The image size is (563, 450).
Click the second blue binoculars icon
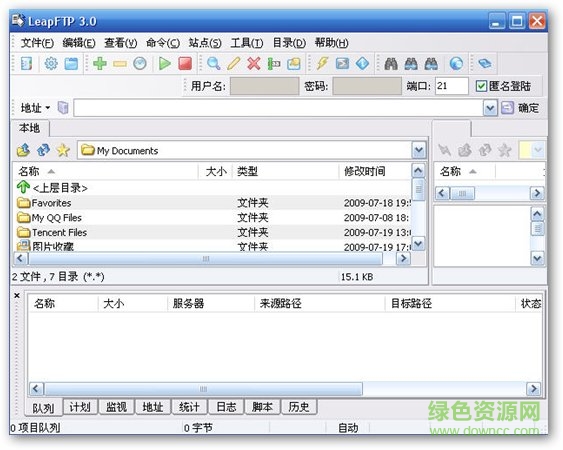pyautogui.click(x=411, y=64)
